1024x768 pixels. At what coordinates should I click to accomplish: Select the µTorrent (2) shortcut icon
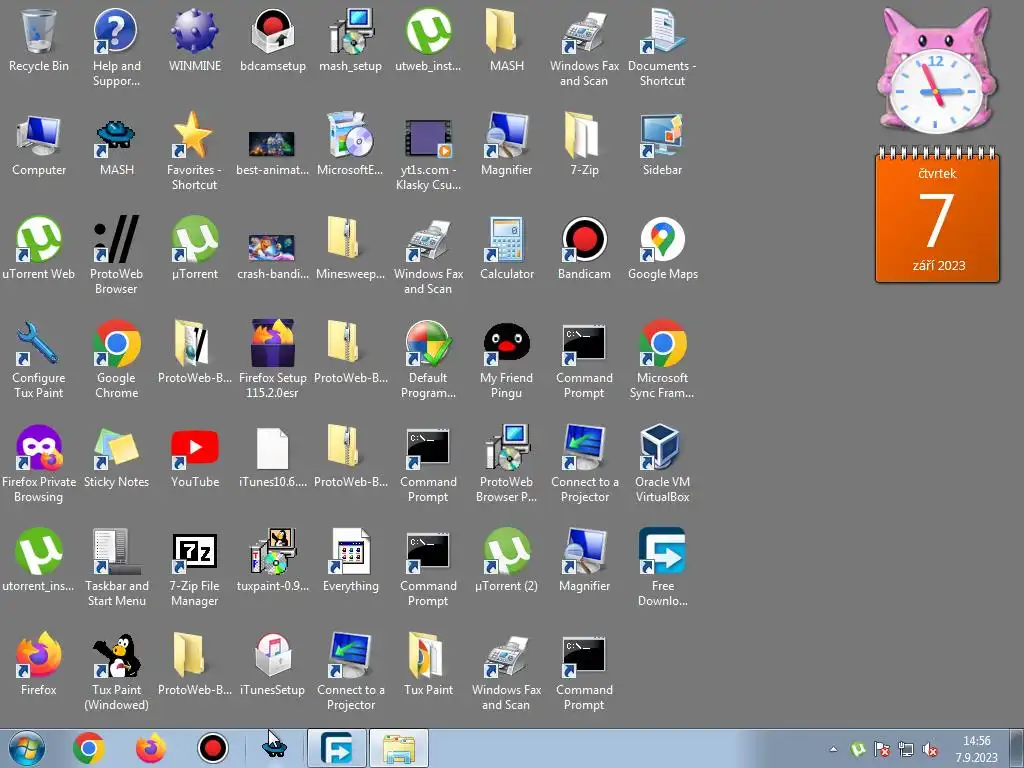click(506, 551)
